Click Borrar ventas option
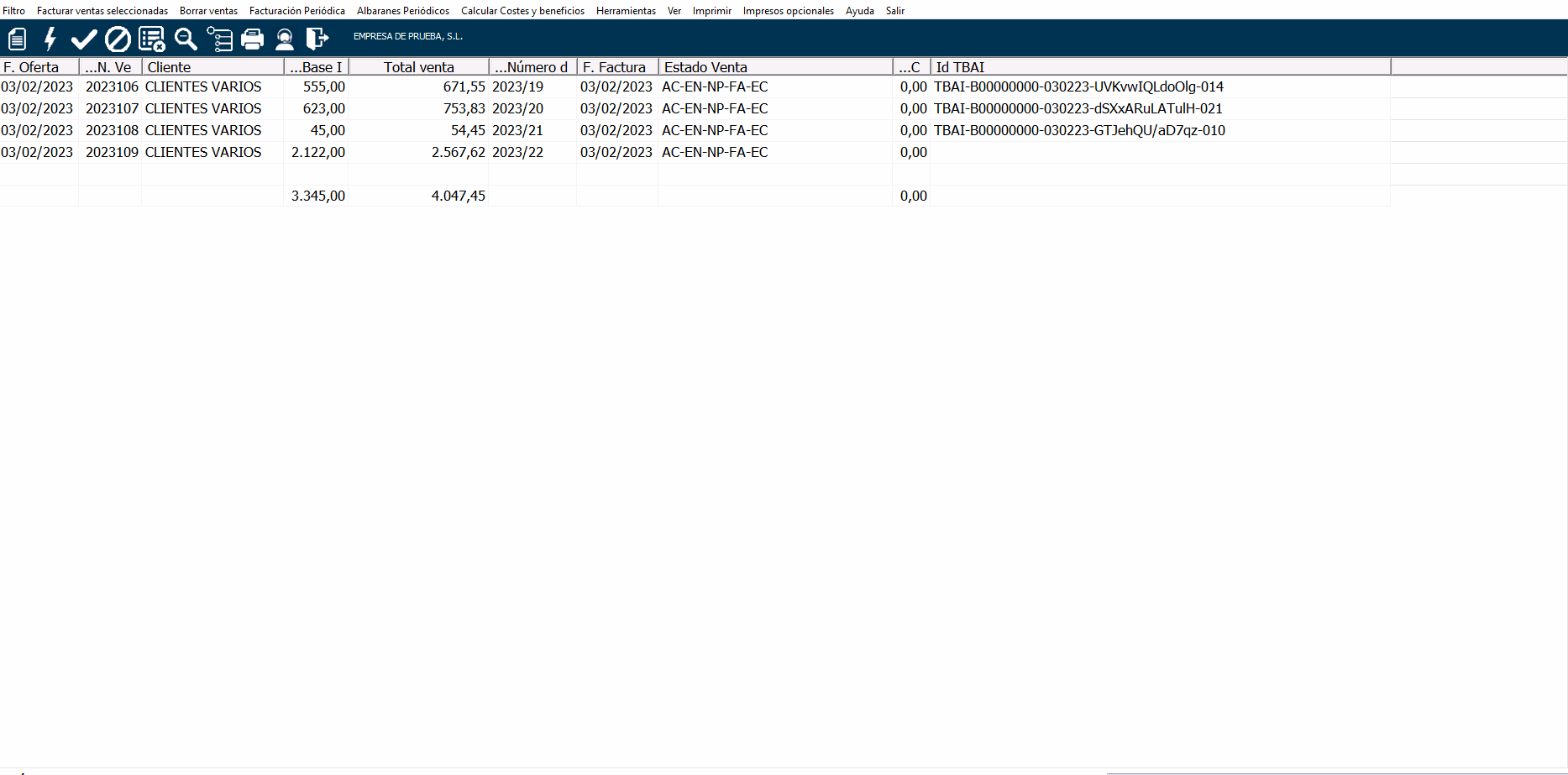The height and width of the screenshot is (775, 1568). (x=208, y=11)
